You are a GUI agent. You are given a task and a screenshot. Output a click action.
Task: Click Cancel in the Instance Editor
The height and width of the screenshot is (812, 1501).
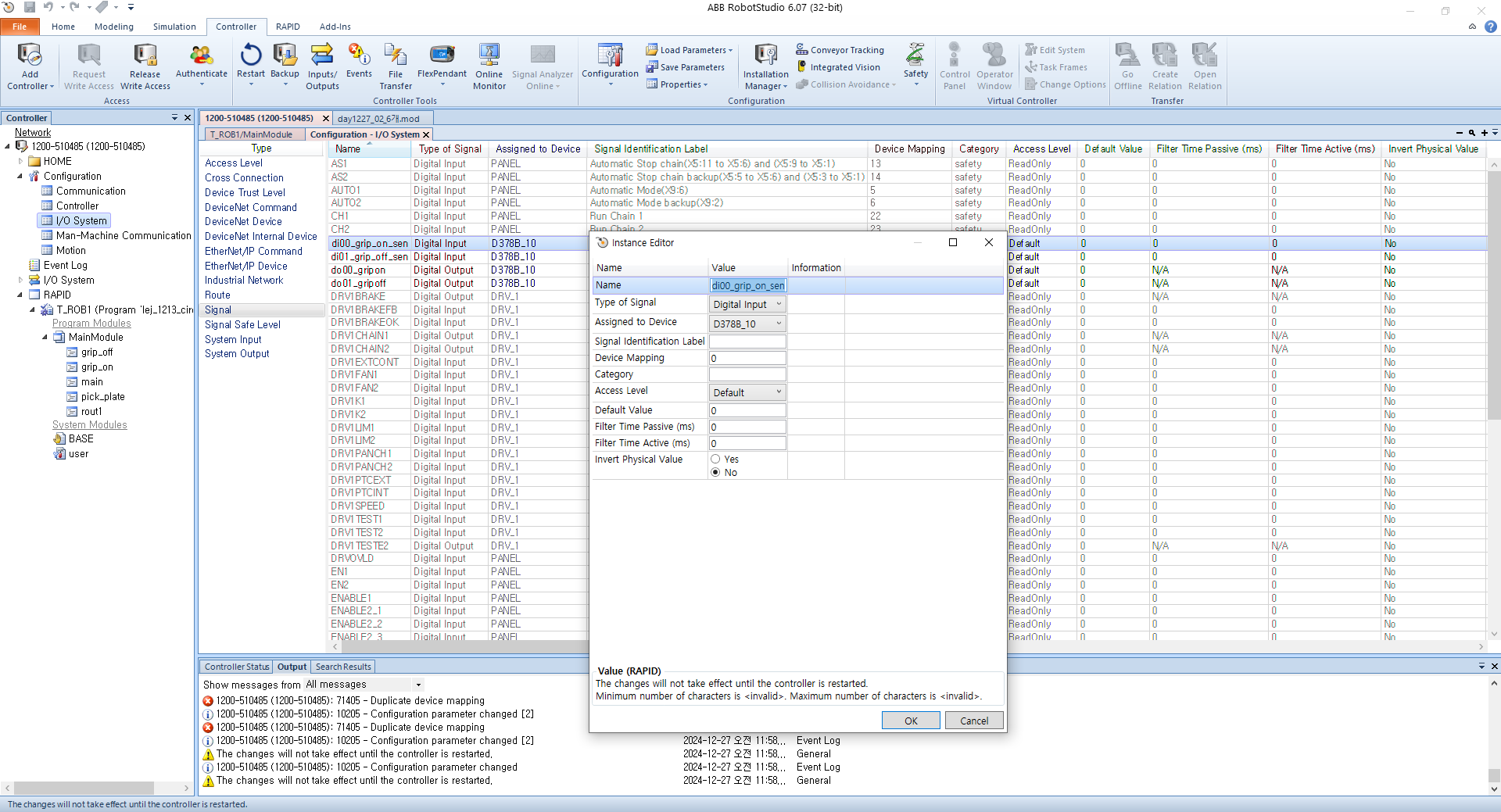tap(974, 721)
